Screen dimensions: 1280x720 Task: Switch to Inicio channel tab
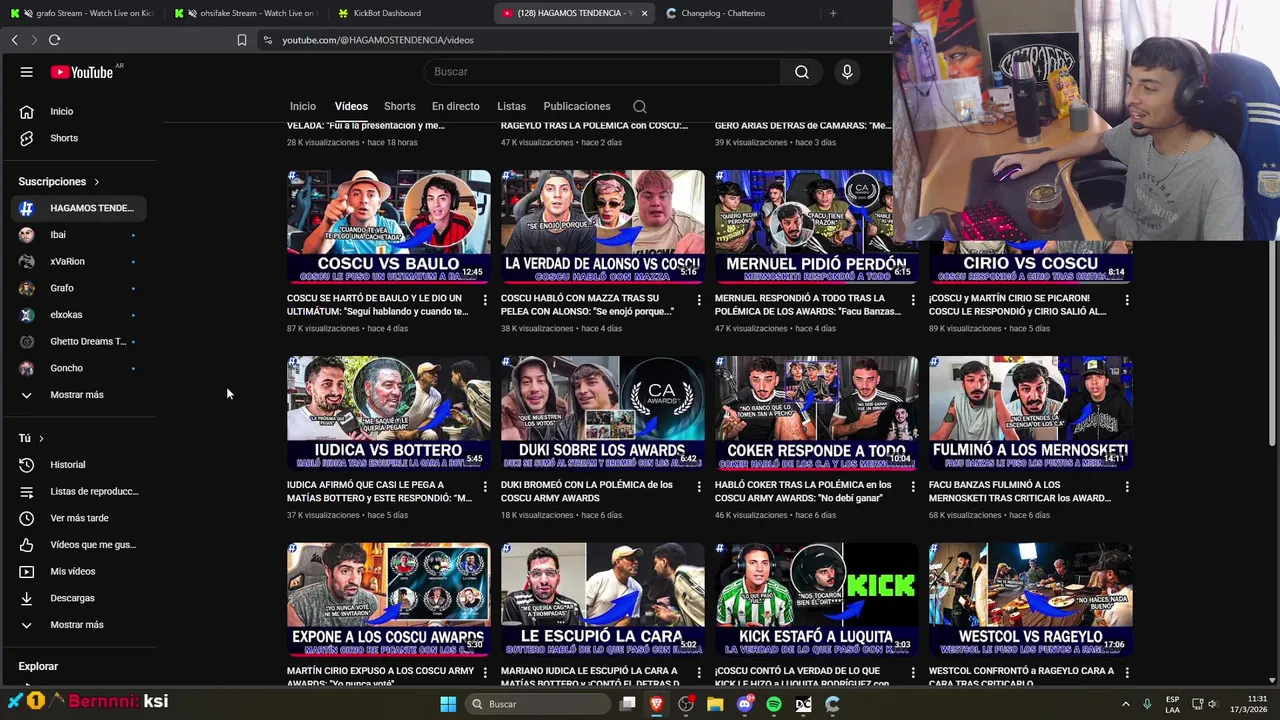click(x=303, y=106)
